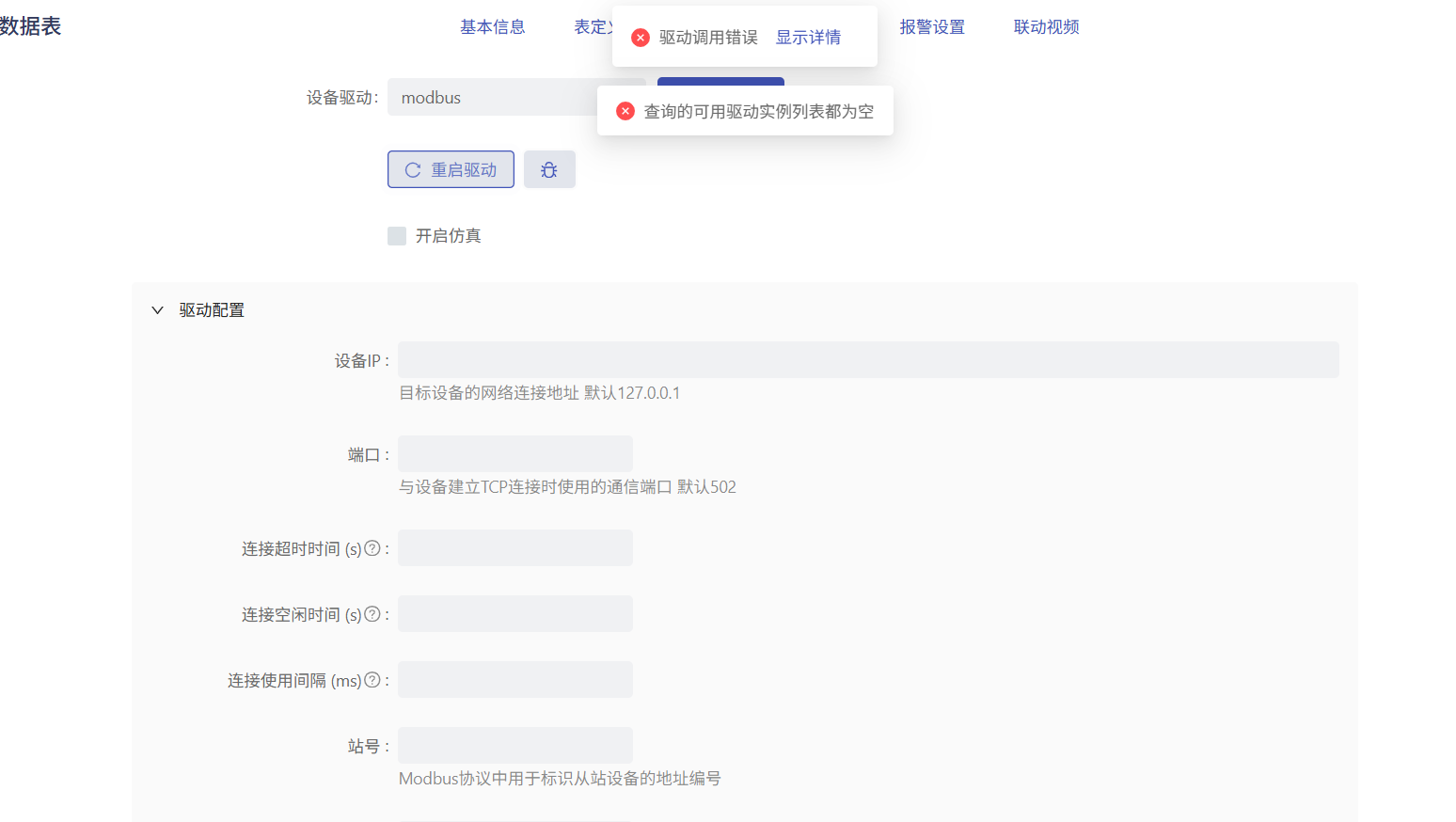Focus the 站号 input field
Image resolution: width=1456 pixels, height=822 pixels.
(515, 745)
